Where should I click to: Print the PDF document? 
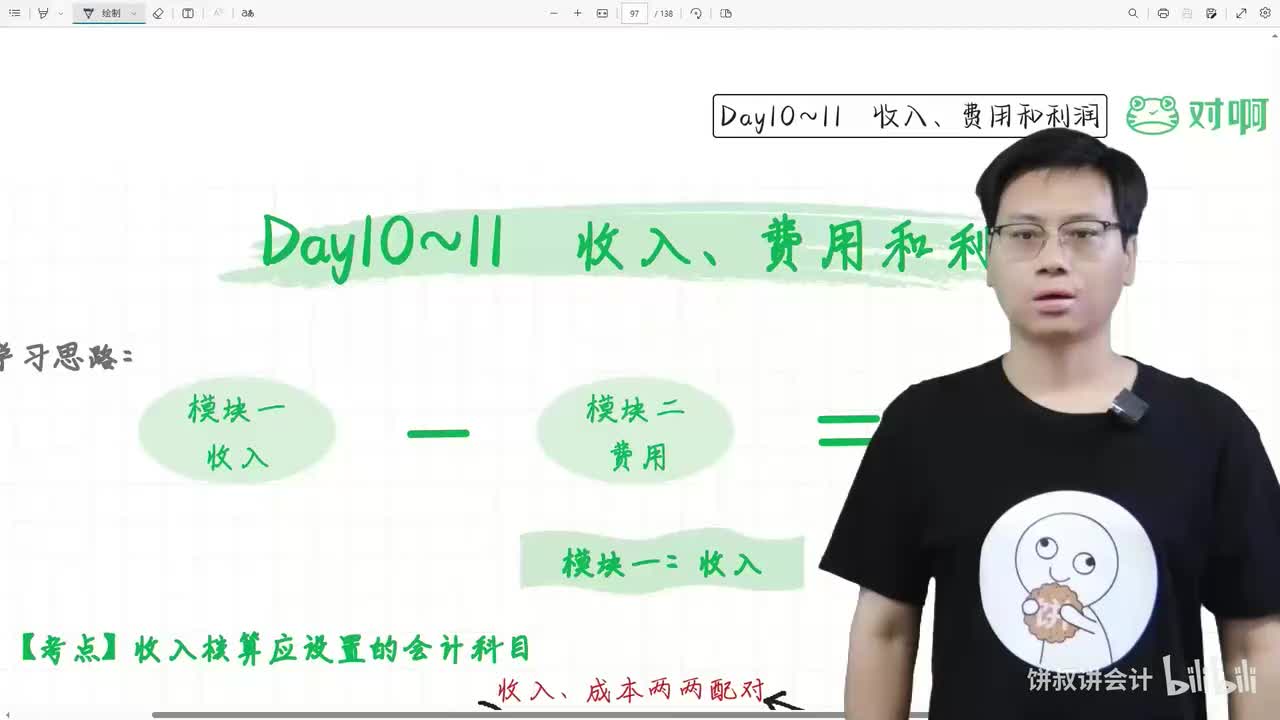pos(1163,13)
